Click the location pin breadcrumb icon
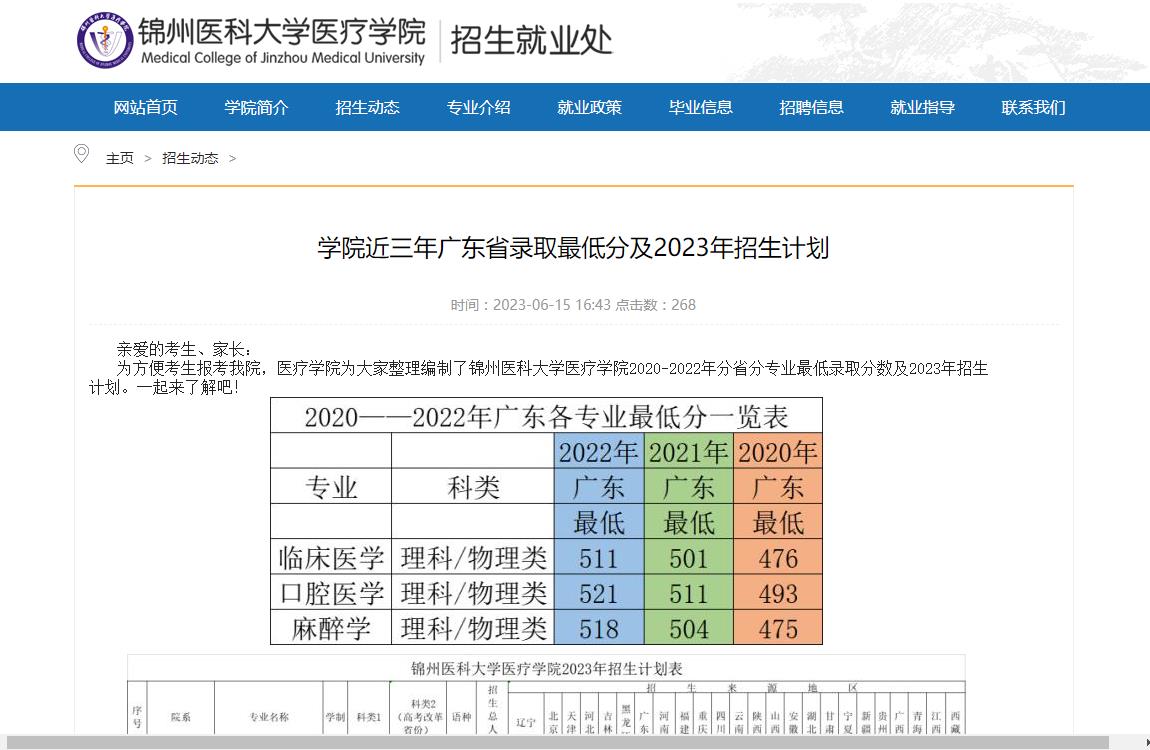Screen dimensions: 1150x750 click(81, 154)
